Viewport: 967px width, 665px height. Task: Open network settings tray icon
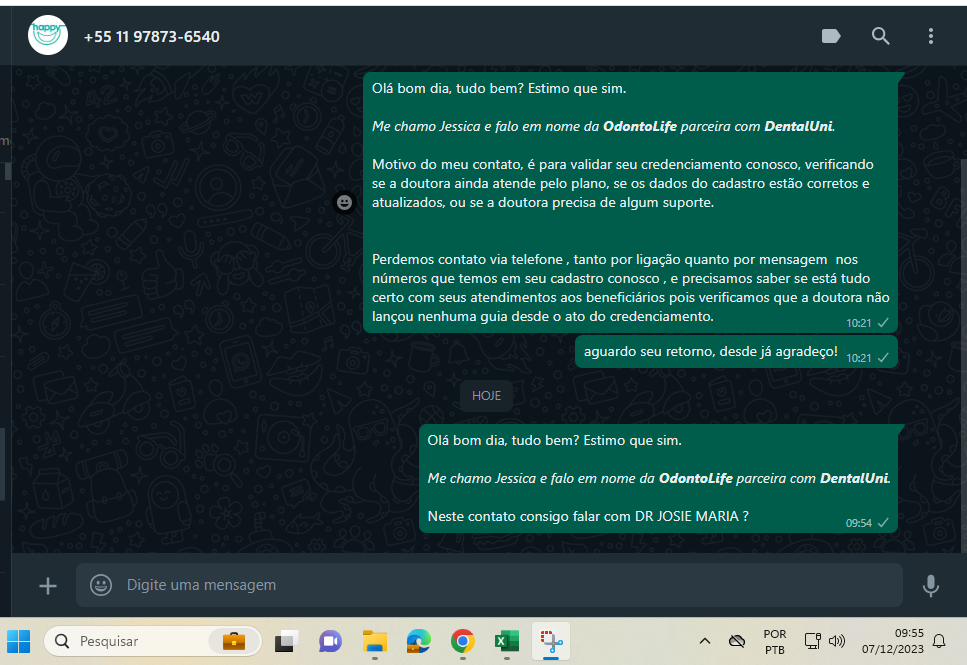click(812, 642)
